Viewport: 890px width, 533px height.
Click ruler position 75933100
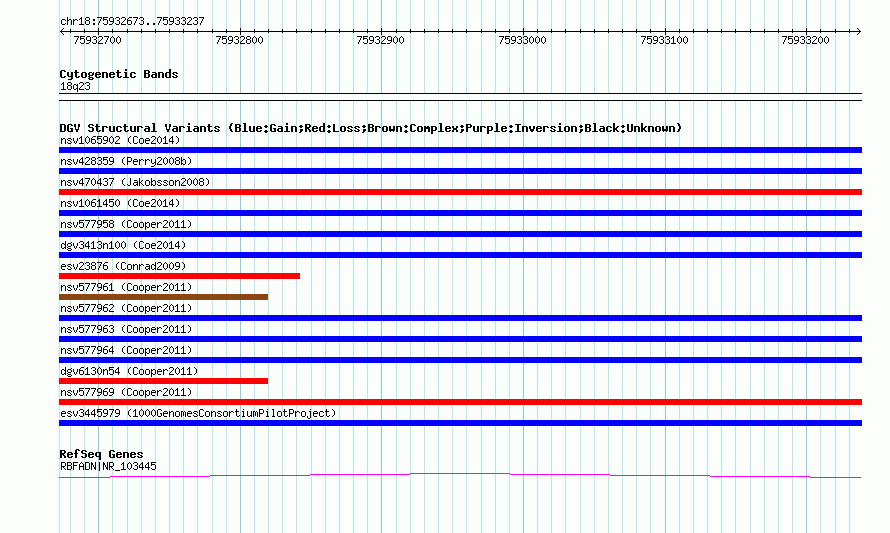[664, 40]
